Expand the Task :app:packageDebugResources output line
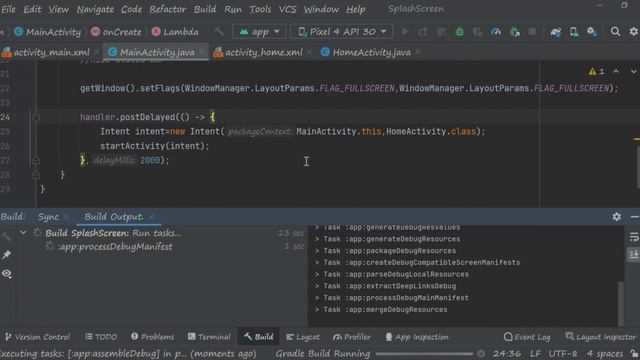640x360 pixels. tap(317, 251)
